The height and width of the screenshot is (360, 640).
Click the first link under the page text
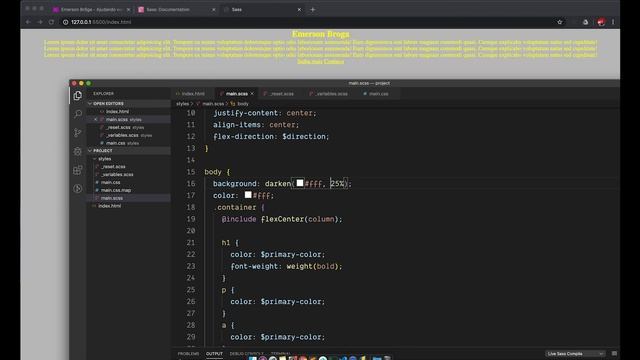(310, 62)
